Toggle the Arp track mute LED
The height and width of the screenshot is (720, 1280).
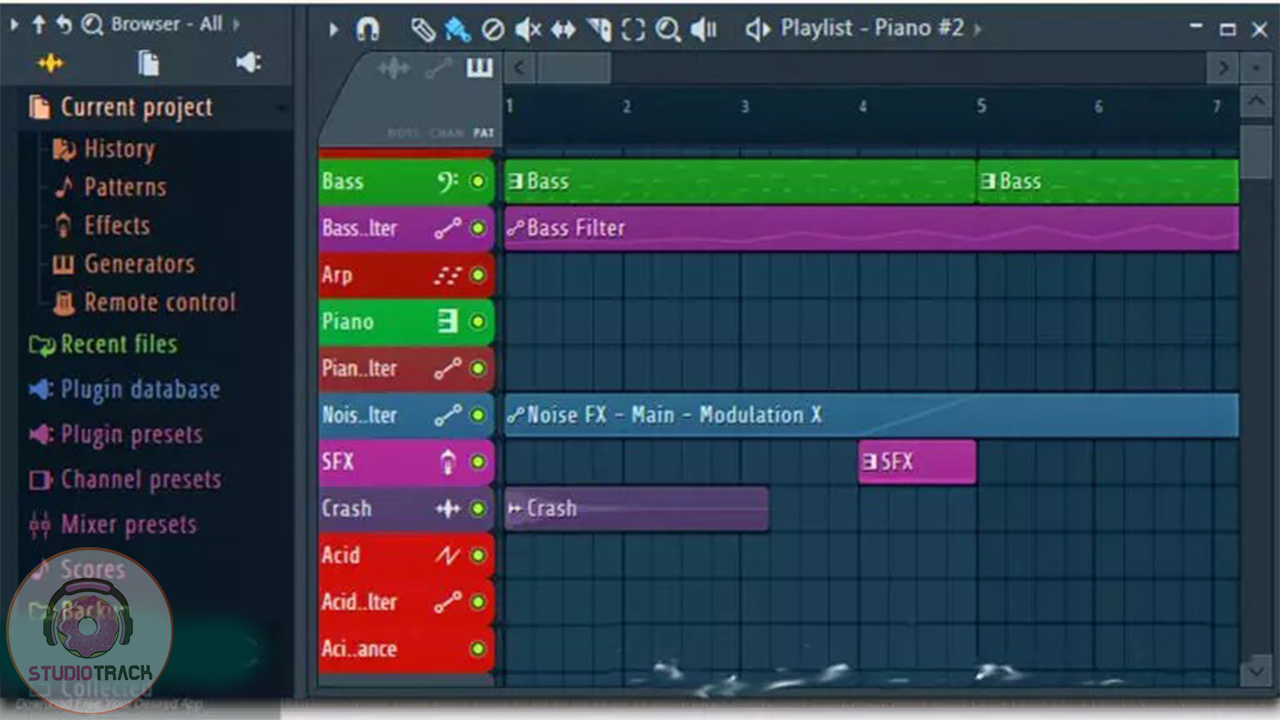(477, 275)
